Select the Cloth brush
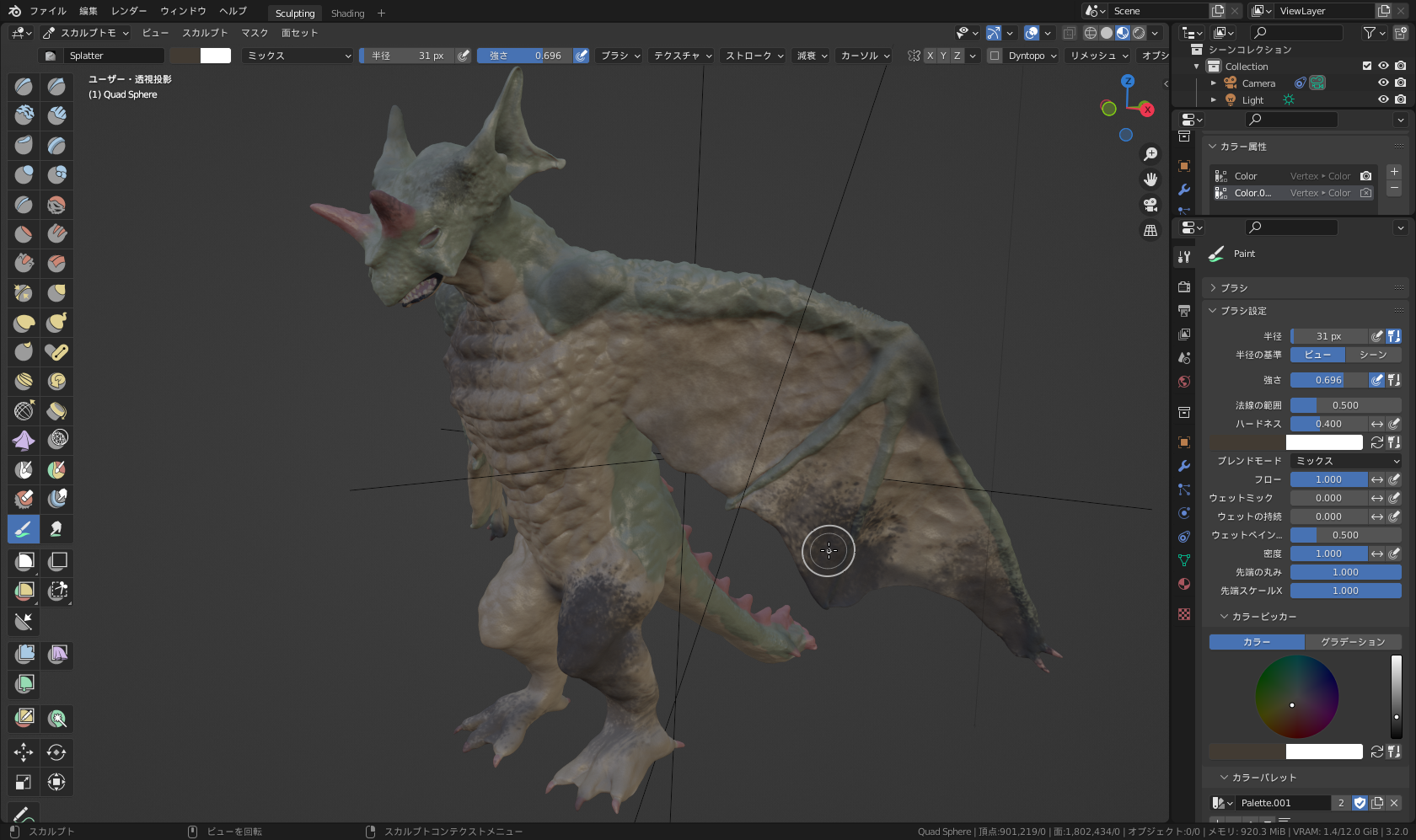 coord(24,441)
